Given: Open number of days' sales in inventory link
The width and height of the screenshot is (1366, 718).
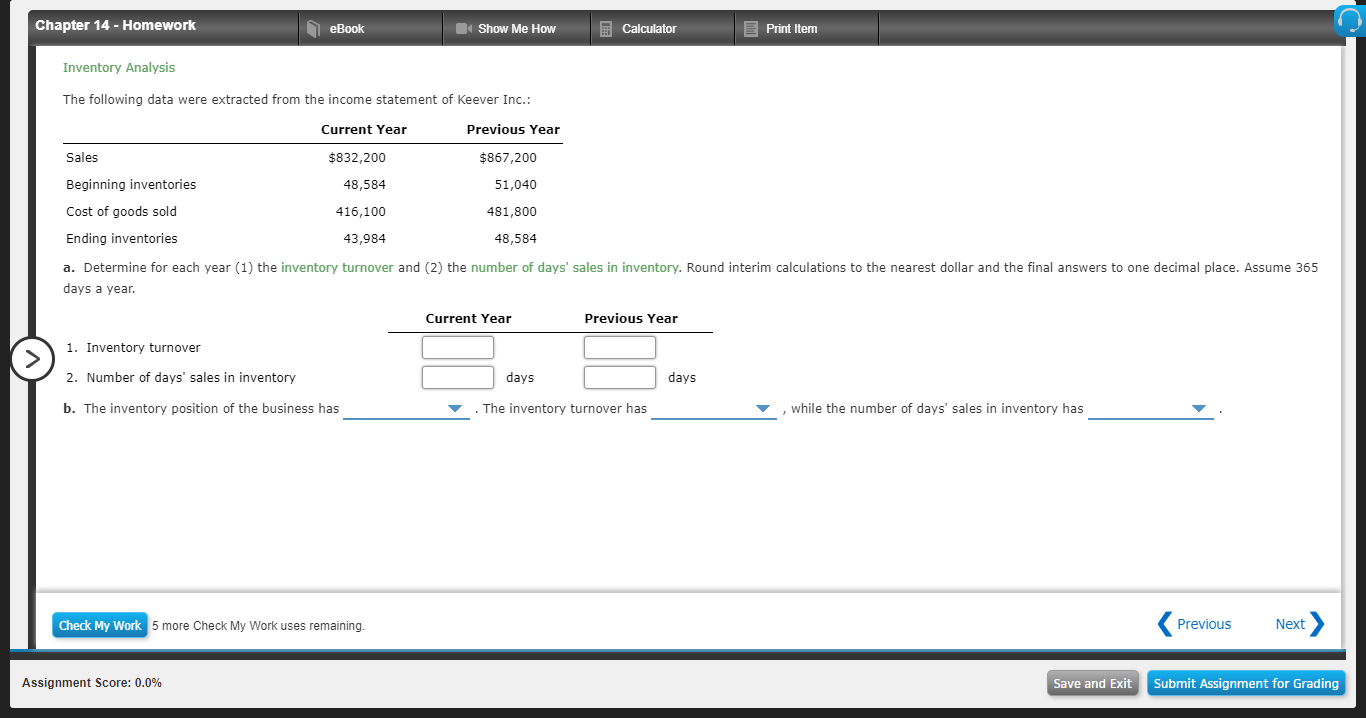Looking at the screenshot, I should [x=575, y=267].
